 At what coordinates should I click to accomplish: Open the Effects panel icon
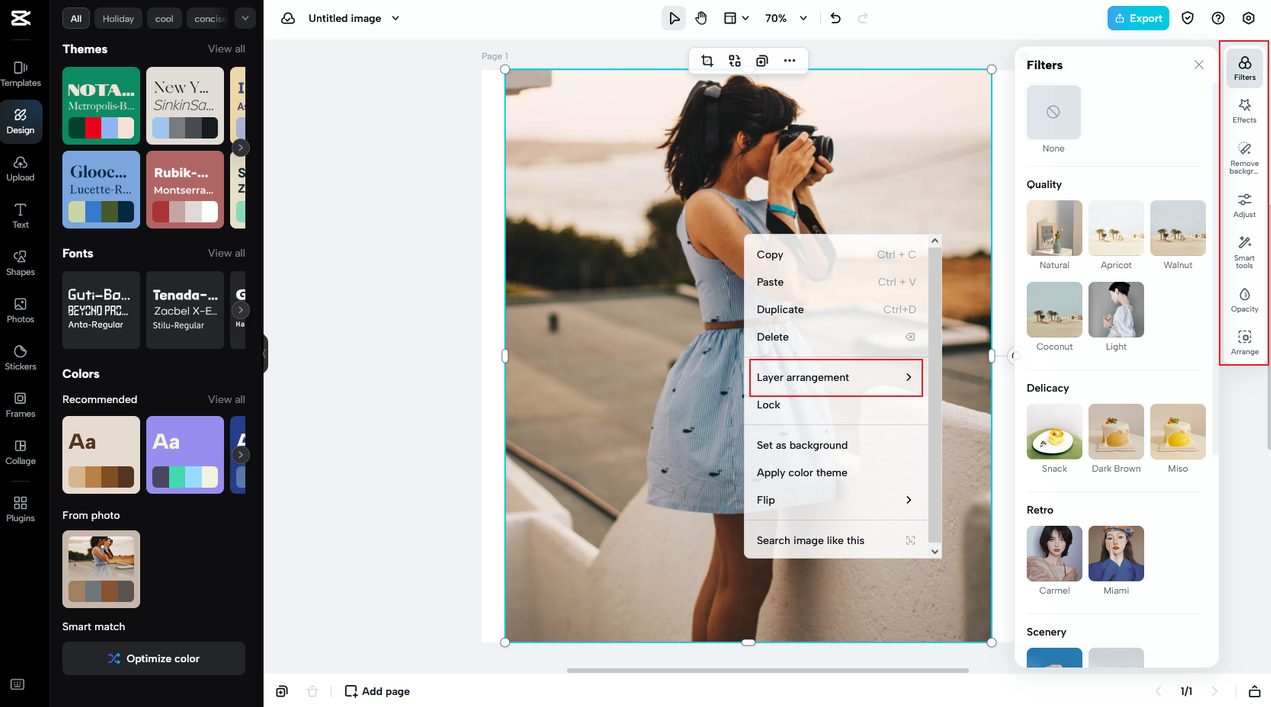pos(1244,110)
